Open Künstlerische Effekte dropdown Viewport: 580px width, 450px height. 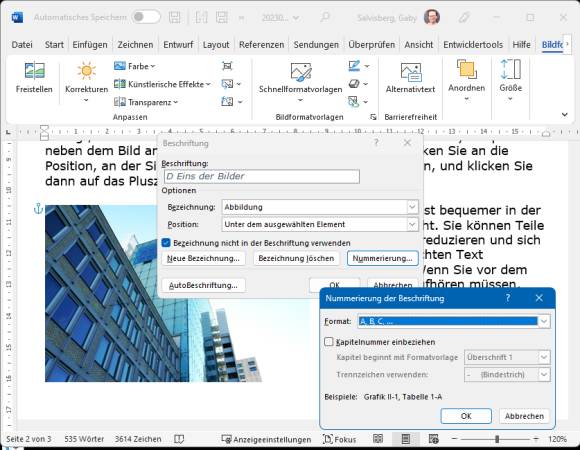(162, 84)
